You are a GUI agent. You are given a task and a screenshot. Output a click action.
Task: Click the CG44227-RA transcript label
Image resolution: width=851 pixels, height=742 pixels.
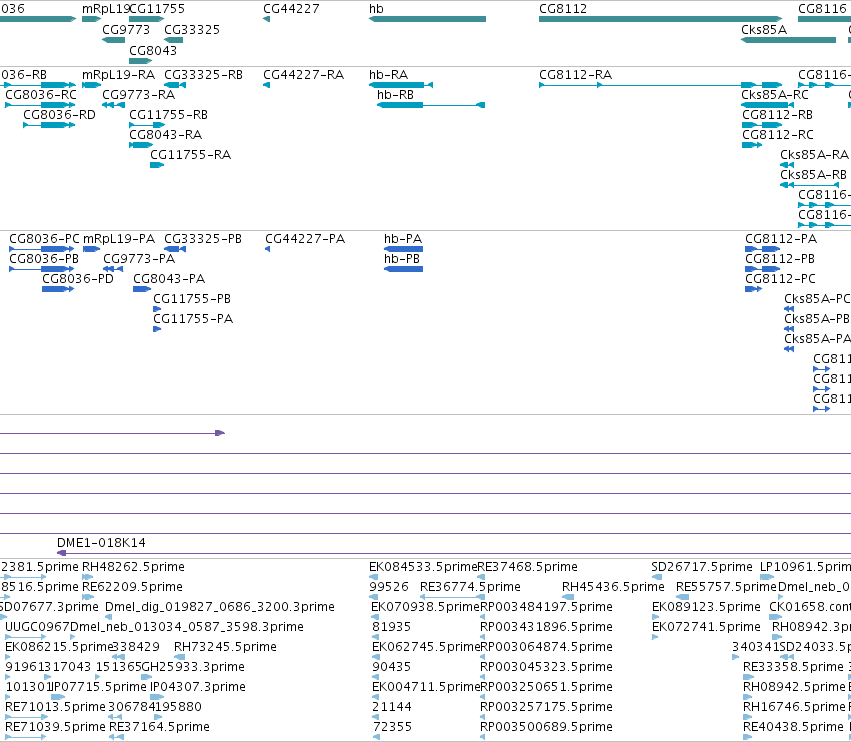click(303, 75)
